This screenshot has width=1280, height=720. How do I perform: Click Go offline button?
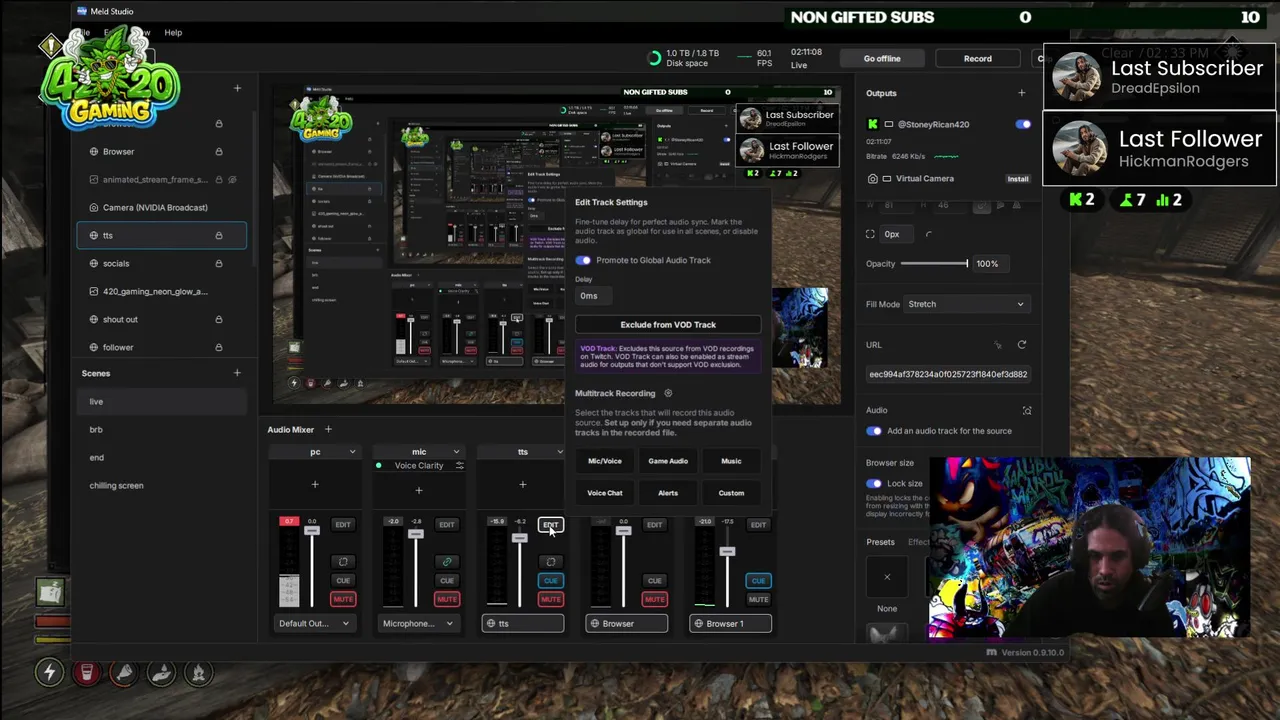point(882,59)
